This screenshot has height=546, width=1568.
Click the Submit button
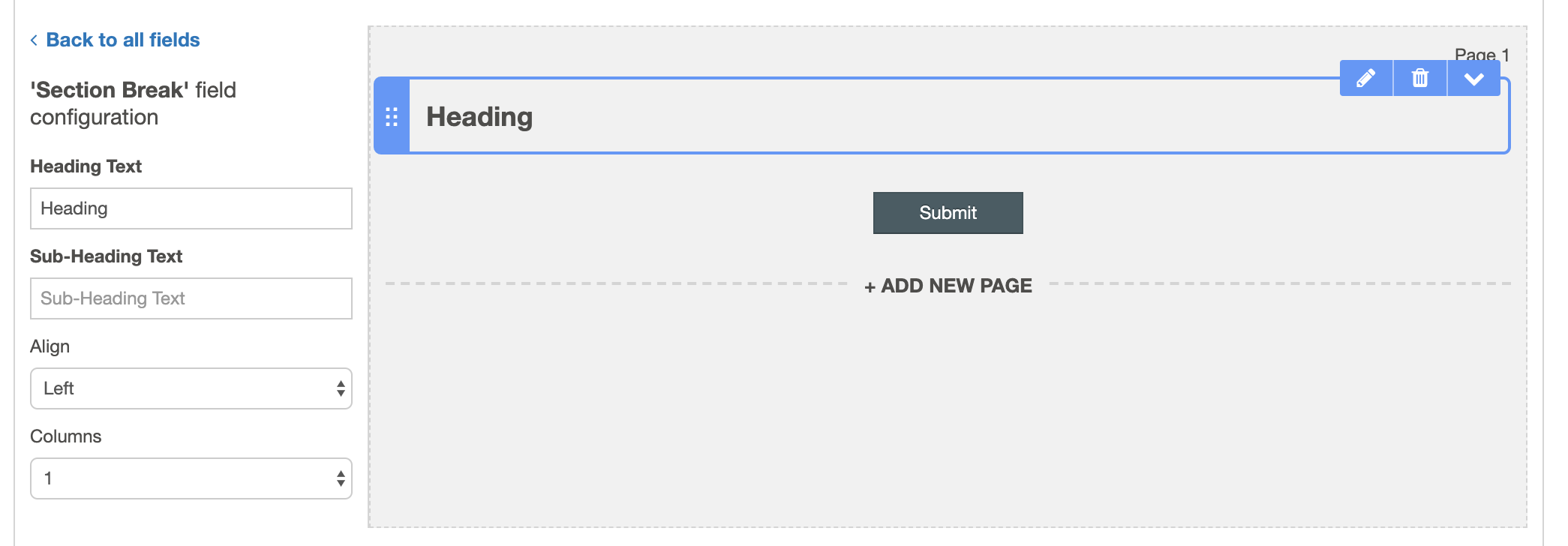coord(948,213)
